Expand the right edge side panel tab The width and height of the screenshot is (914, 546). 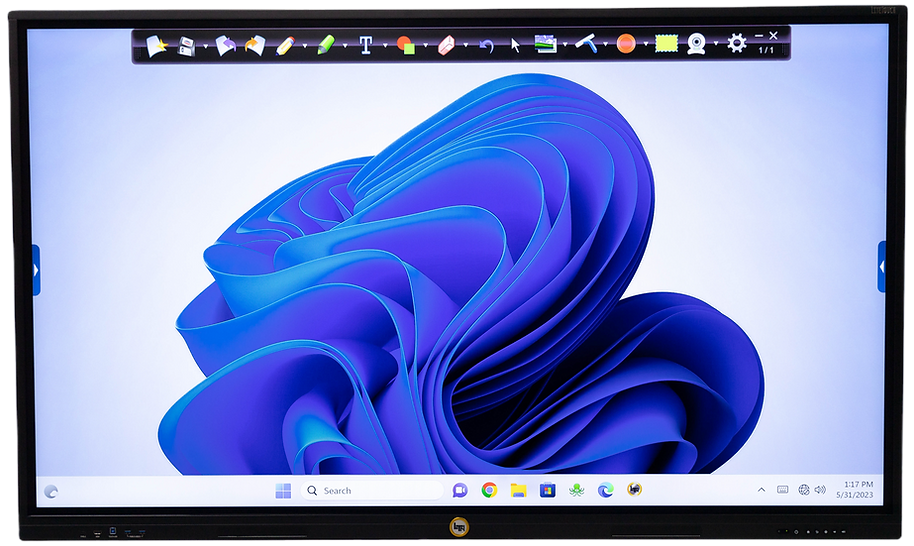tap(881, 266)
